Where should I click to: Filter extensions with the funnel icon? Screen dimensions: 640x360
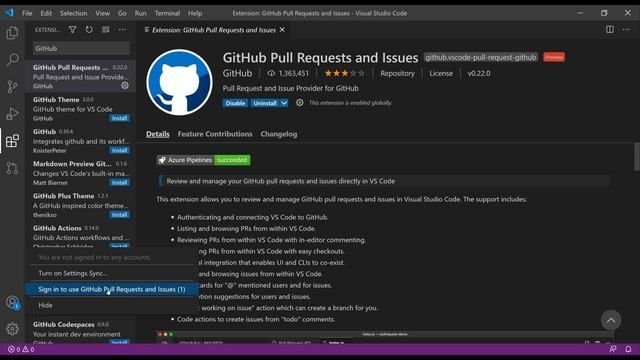coord(72,30)
